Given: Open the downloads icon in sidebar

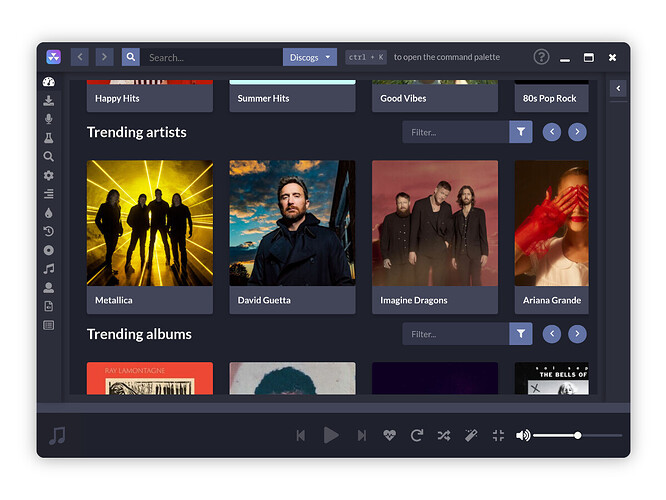Looking at the screenshot, I should point(48,101).
